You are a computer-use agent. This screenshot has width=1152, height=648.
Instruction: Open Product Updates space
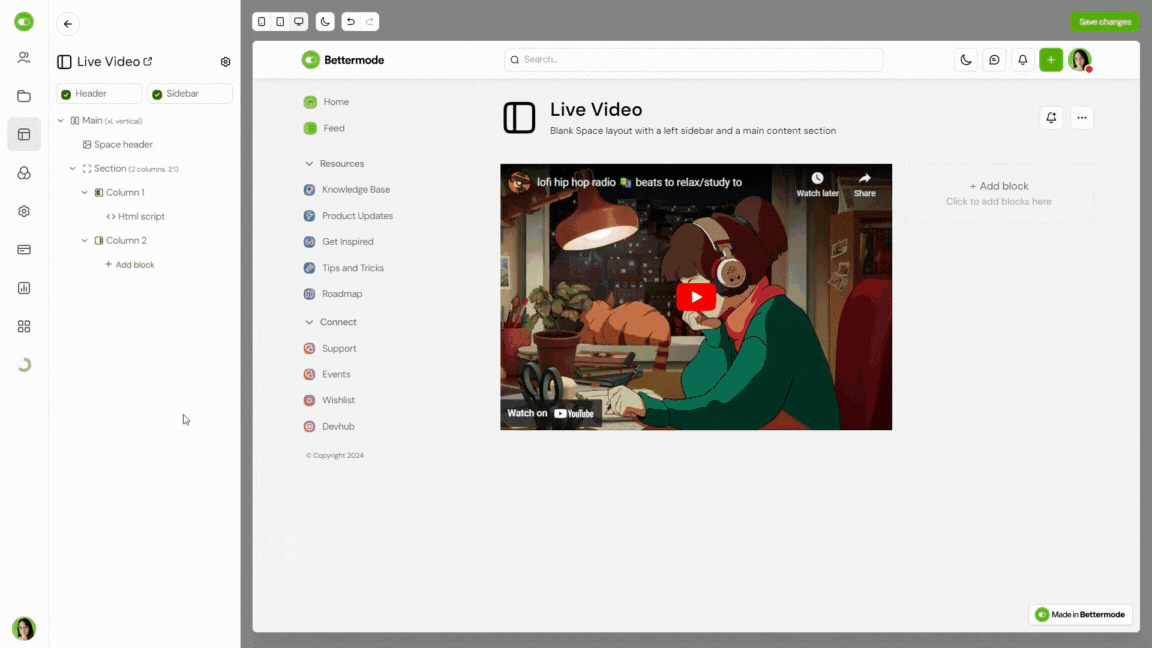click(348, 216)
